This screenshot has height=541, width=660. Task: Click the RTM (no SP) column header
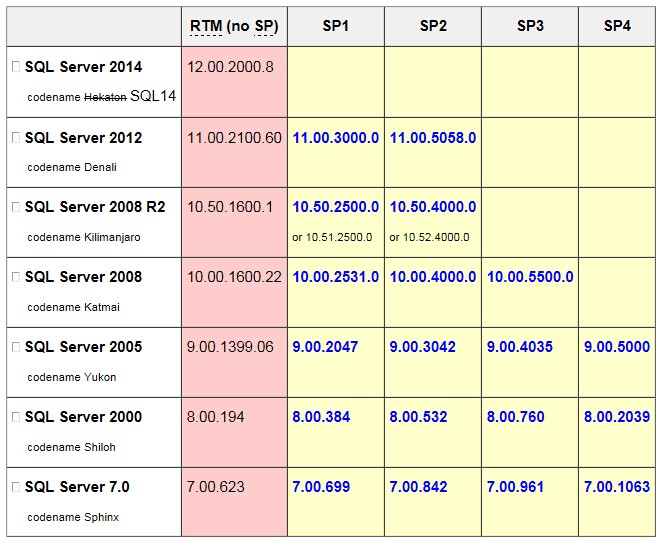point(234,26)
